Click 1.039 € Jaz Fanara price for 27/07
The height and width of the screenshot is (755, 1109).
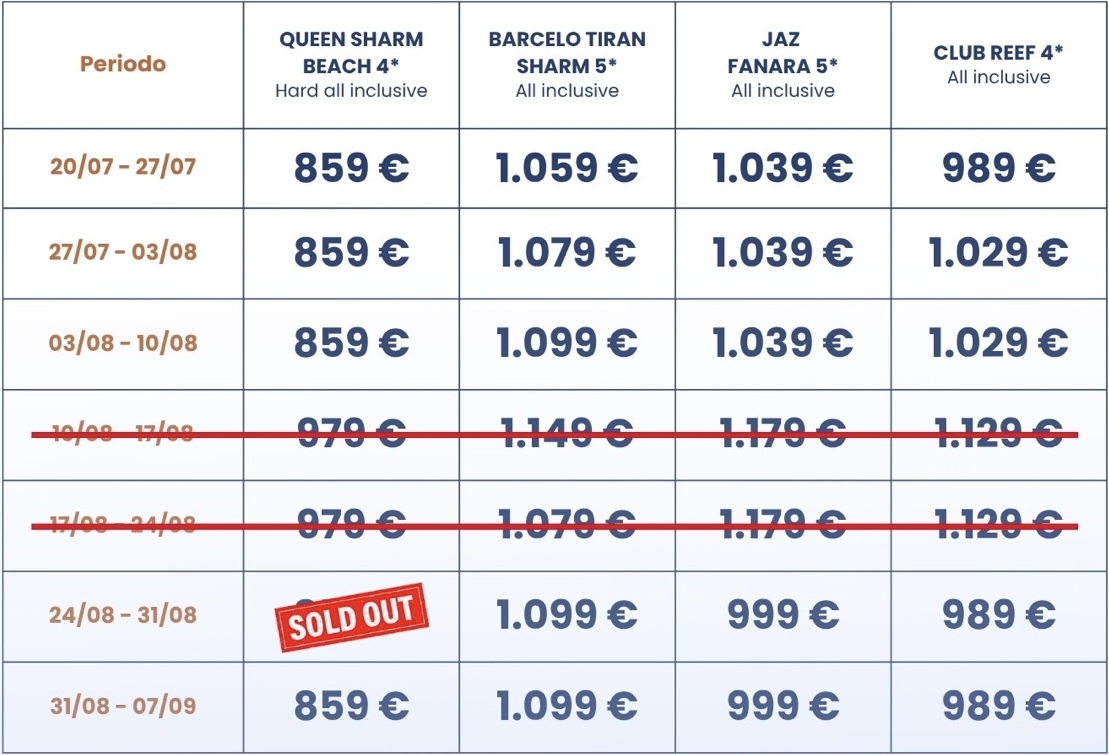(x=782, y=253)
